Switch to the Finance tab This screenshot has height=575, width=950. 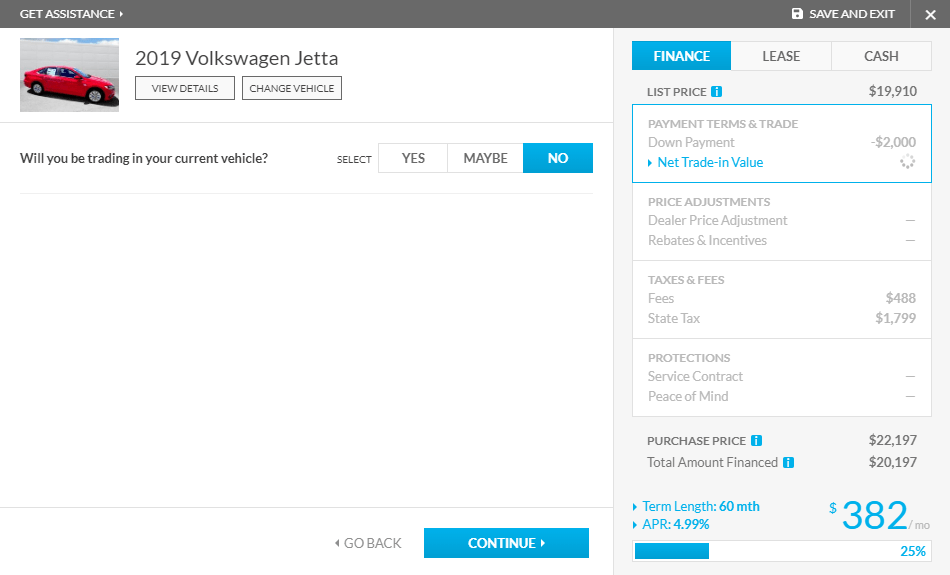[682, 56]
